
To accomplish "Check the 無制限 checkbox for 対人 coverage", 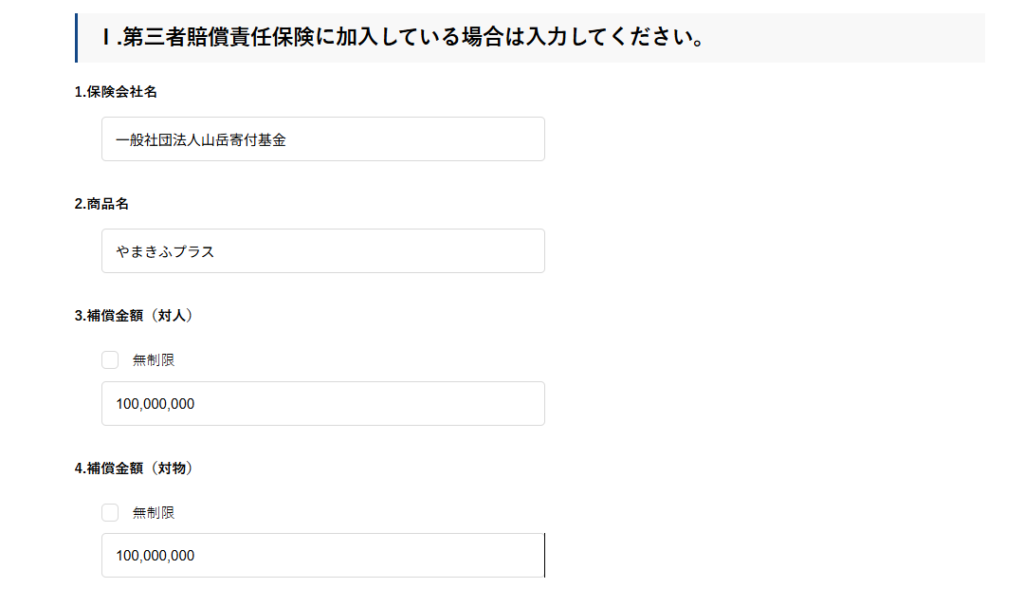I will pyautogui.click(x=110, y=360).
